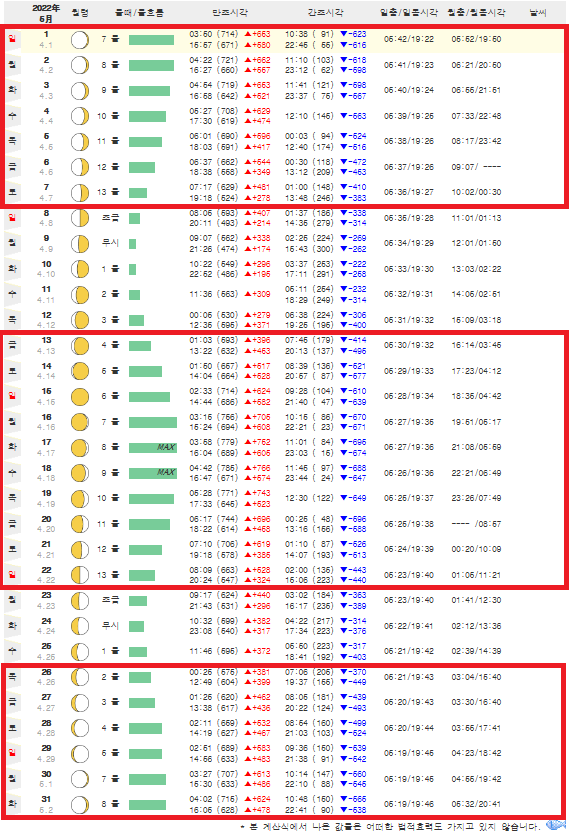Click the full moon icon on day 15
Viewport: 570px width, 839px height.
pos(80,396)
